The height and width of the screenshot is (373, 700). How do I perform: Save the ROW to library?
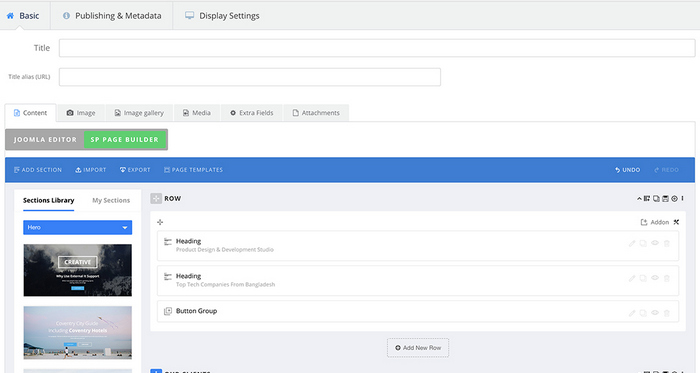pos(665,199)
